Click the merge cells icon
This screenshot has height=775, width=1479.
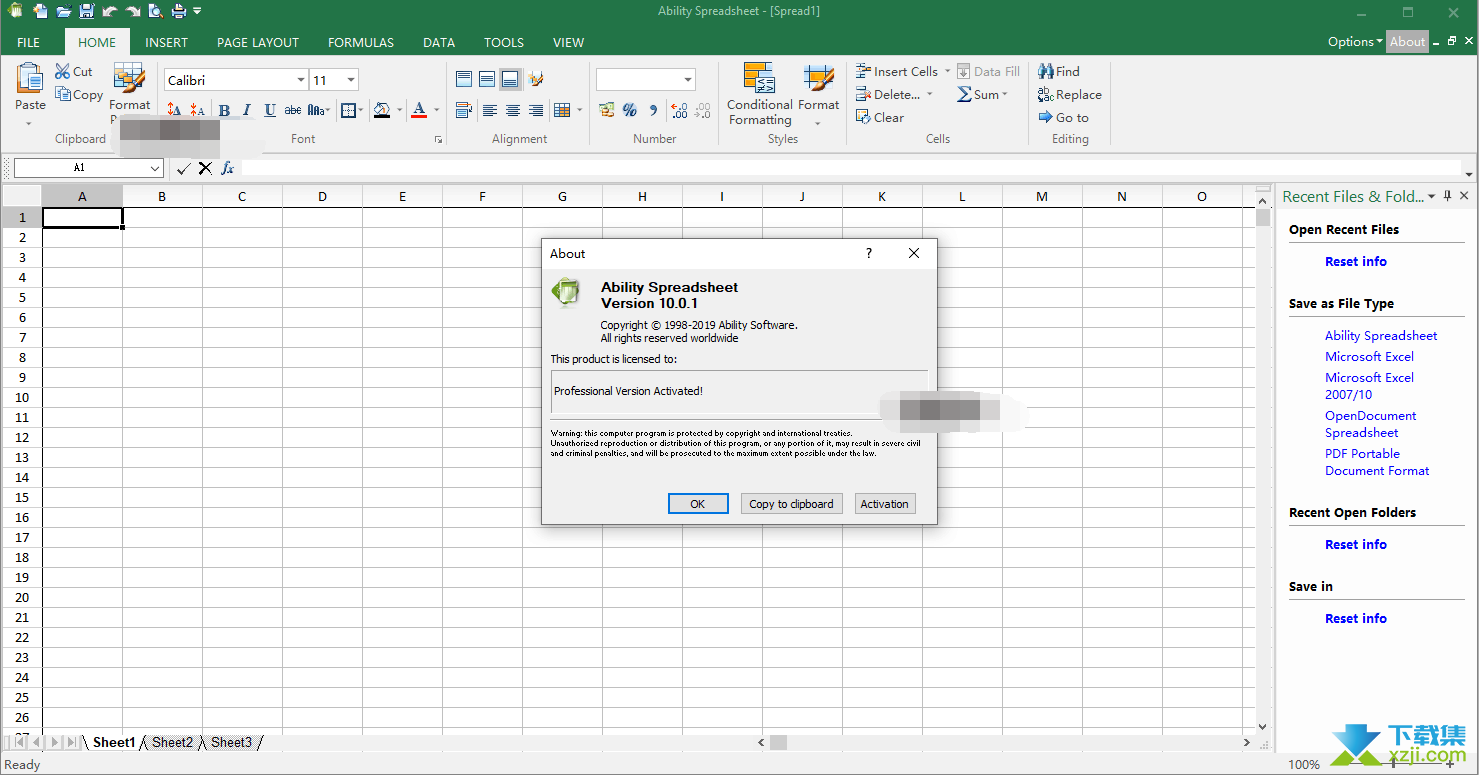pos(562,110)
